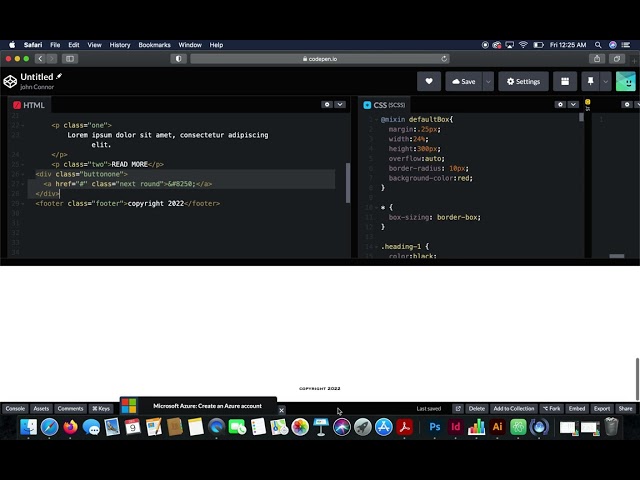The image size is (640, 480).
Task: Click the Embed button
Action: [x=577, y=408]
